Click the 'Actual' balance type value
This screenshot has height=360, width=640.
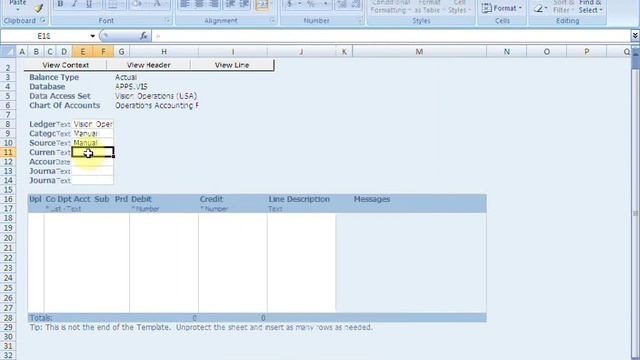126,77
